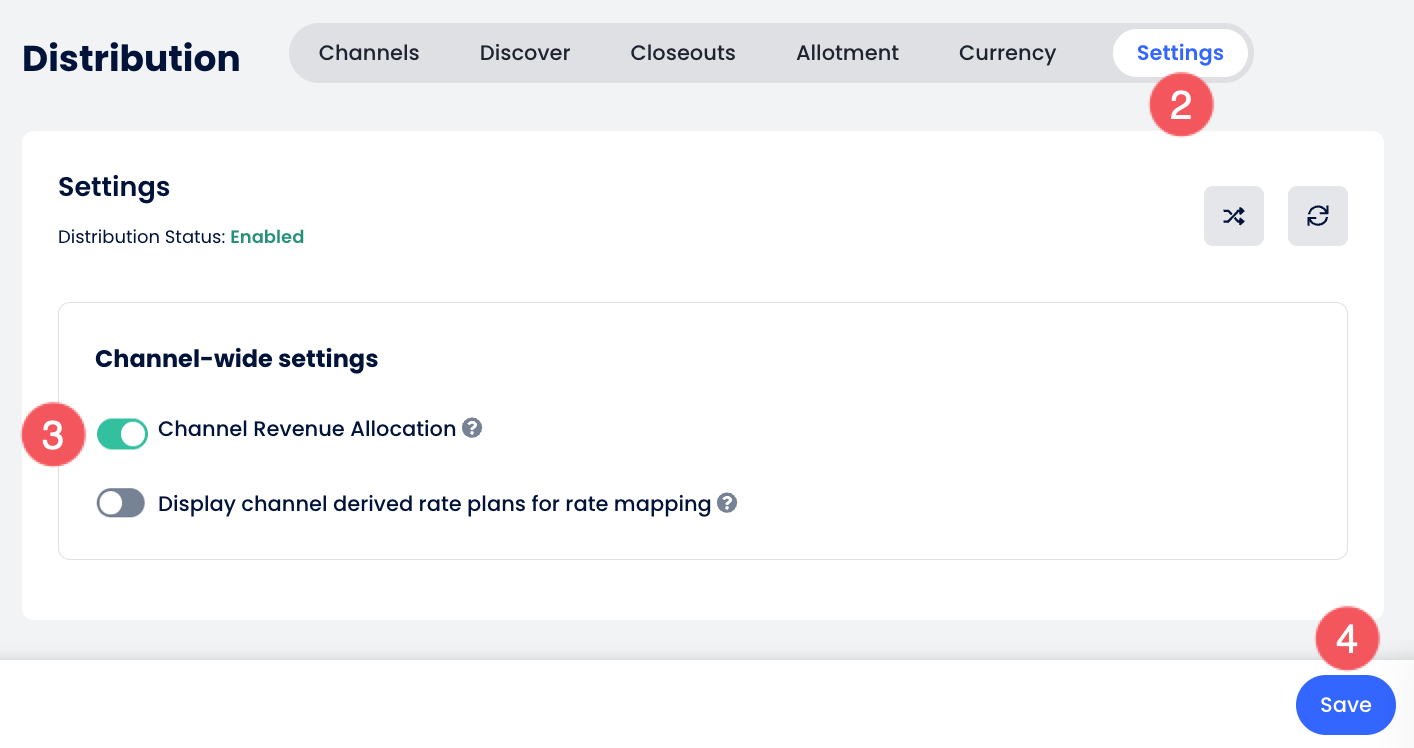Click the red step 3 badge
This screenshot has height=748, width=1414.
(53, 435)
